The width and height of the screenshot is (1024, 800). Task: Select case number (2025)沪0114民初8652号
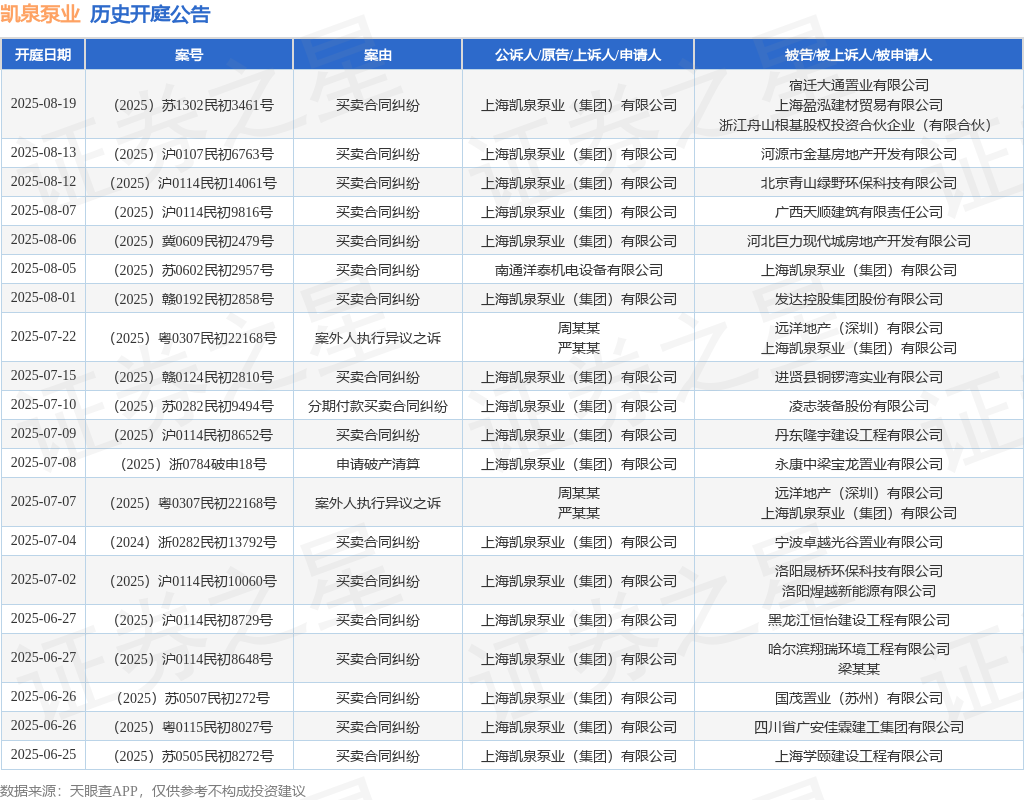pos(193,436)
